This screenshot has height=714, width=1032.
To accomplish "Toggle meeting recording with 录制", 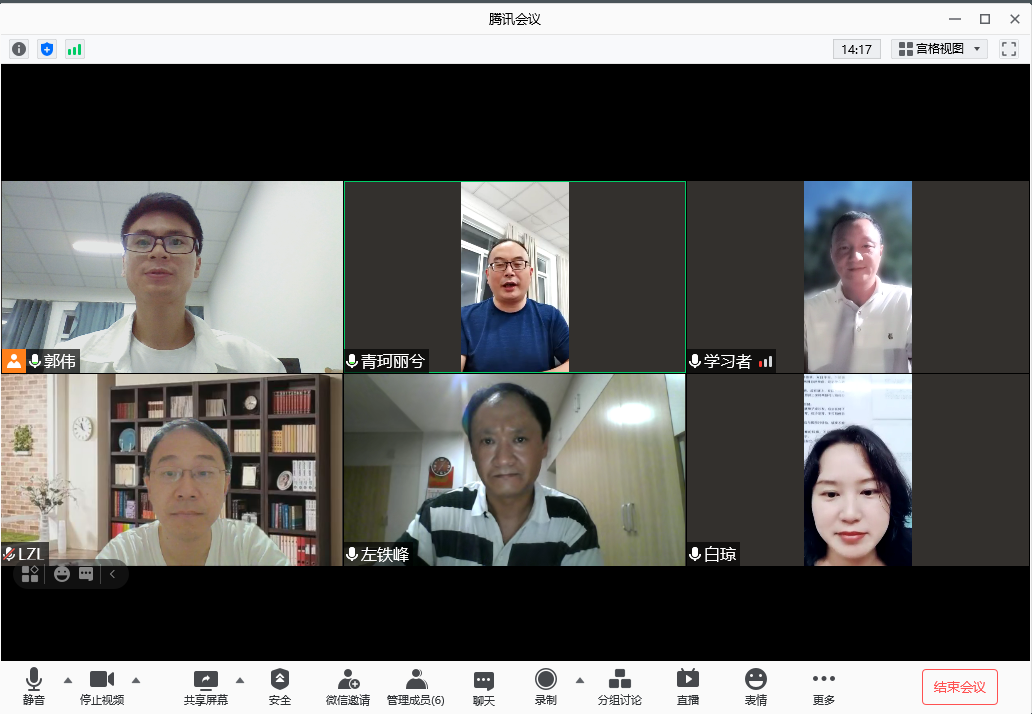I will pyautogui.click(x=545, y=687).
